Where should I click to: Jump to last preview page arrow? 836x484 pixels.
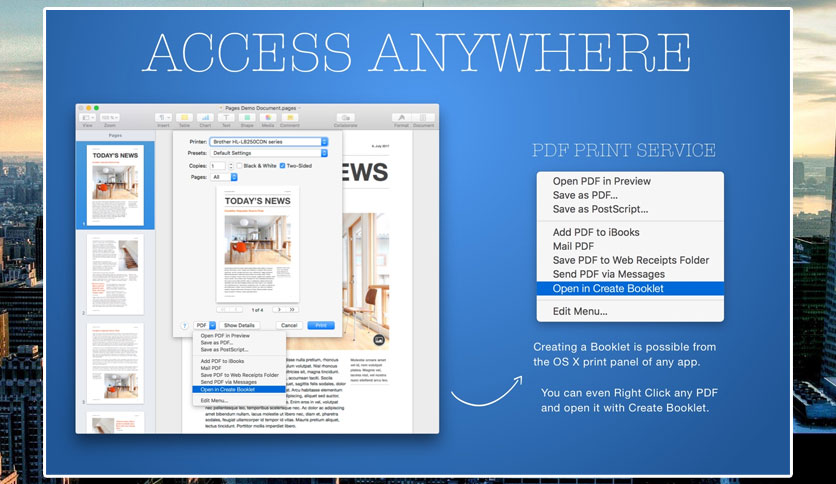(x=292, y=309)
